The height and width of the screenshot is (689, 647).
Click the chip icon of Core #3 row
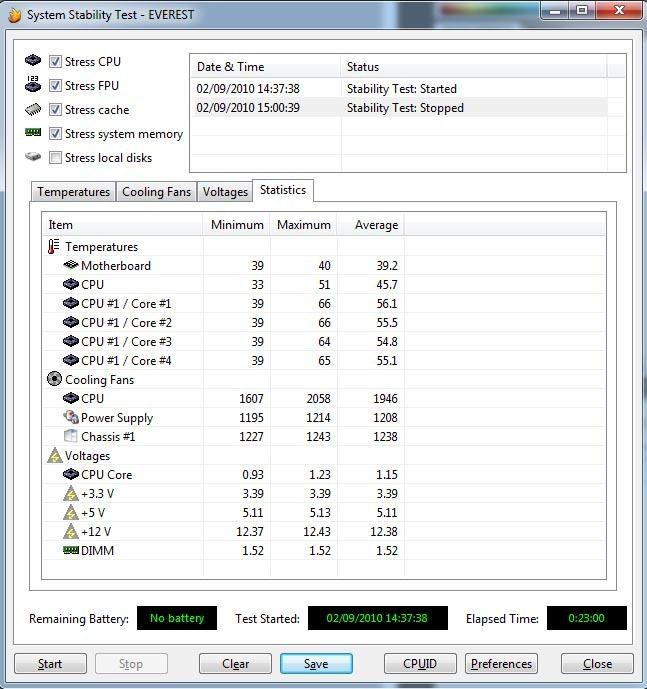71,341
